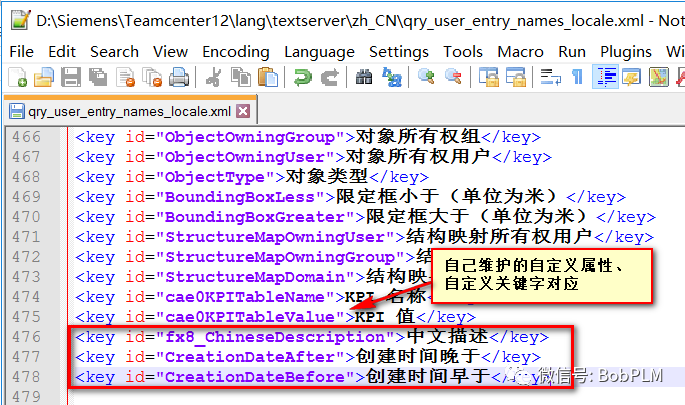Open the Plugins menu
685x405 pixels.
626,52
